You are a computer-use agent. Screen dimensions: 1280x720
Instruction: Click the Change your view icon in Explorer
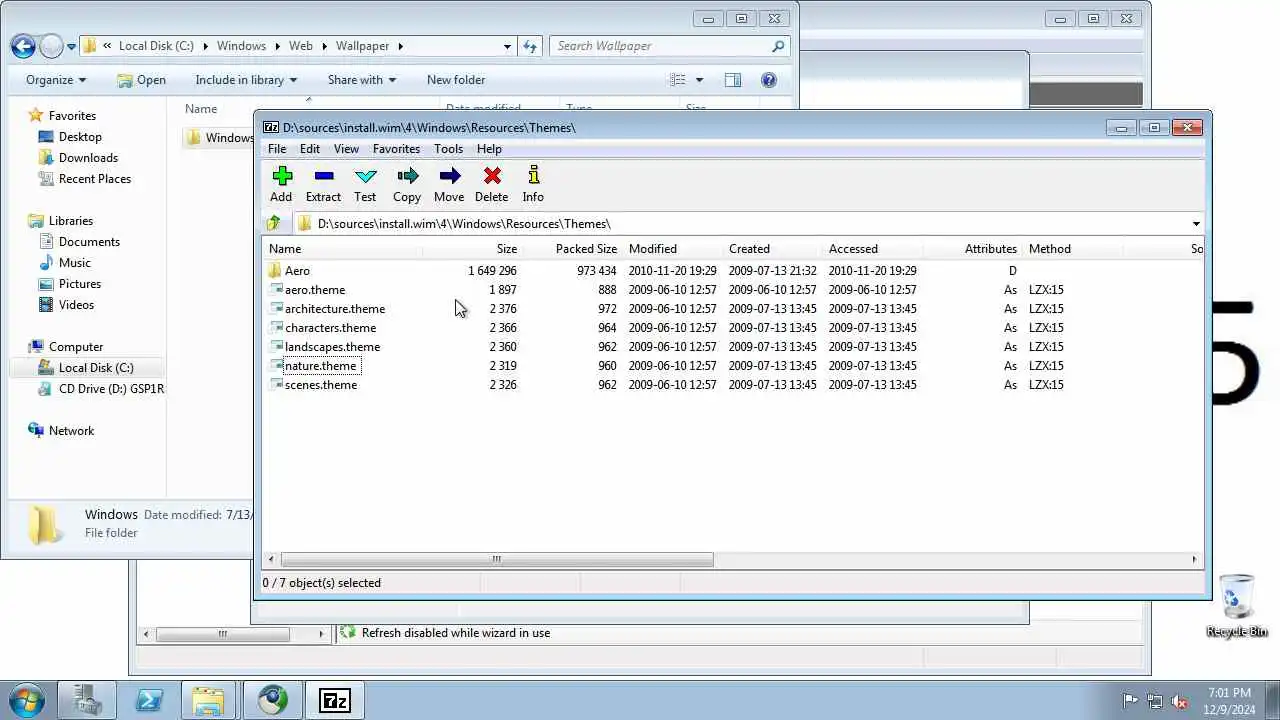[678, 80]
